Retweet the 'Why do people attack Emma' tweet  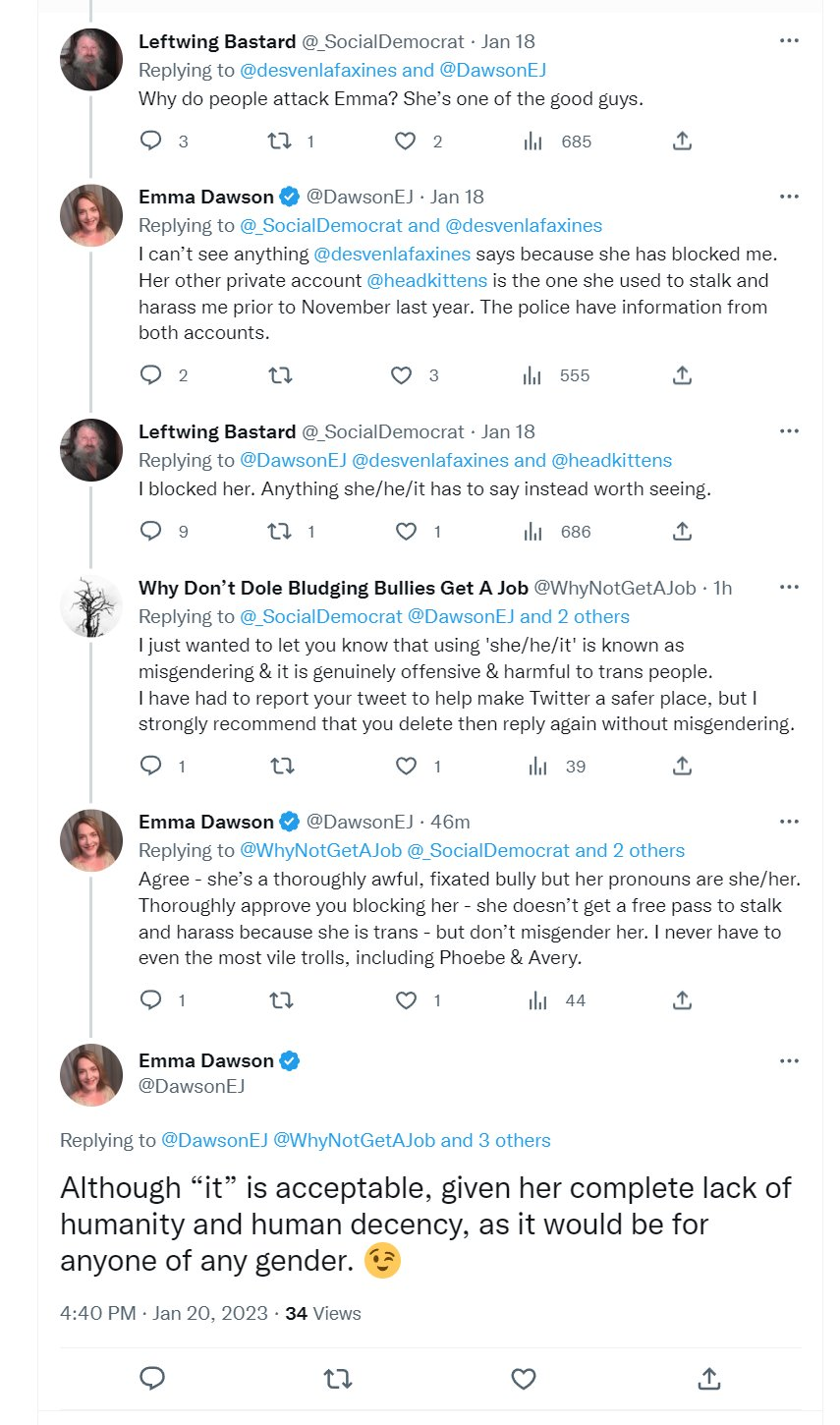point(280,141)
